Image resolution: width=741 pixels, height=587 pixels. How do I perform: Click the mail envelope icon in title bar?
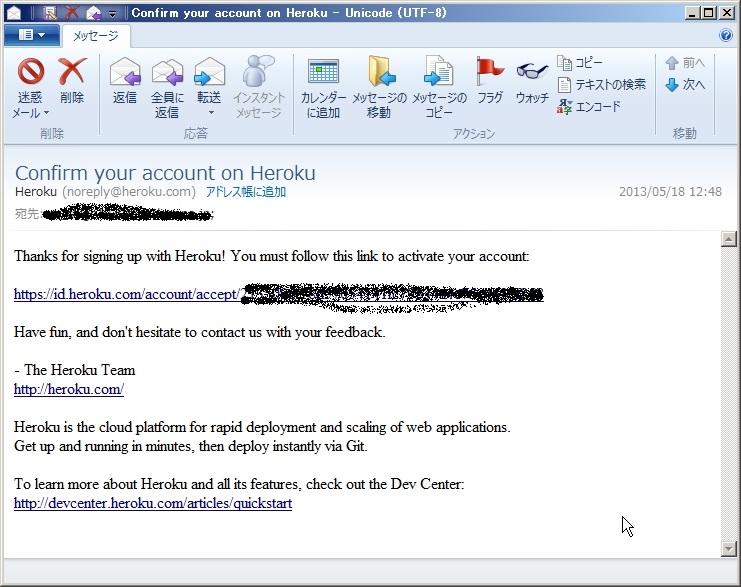tap(14, 13)
